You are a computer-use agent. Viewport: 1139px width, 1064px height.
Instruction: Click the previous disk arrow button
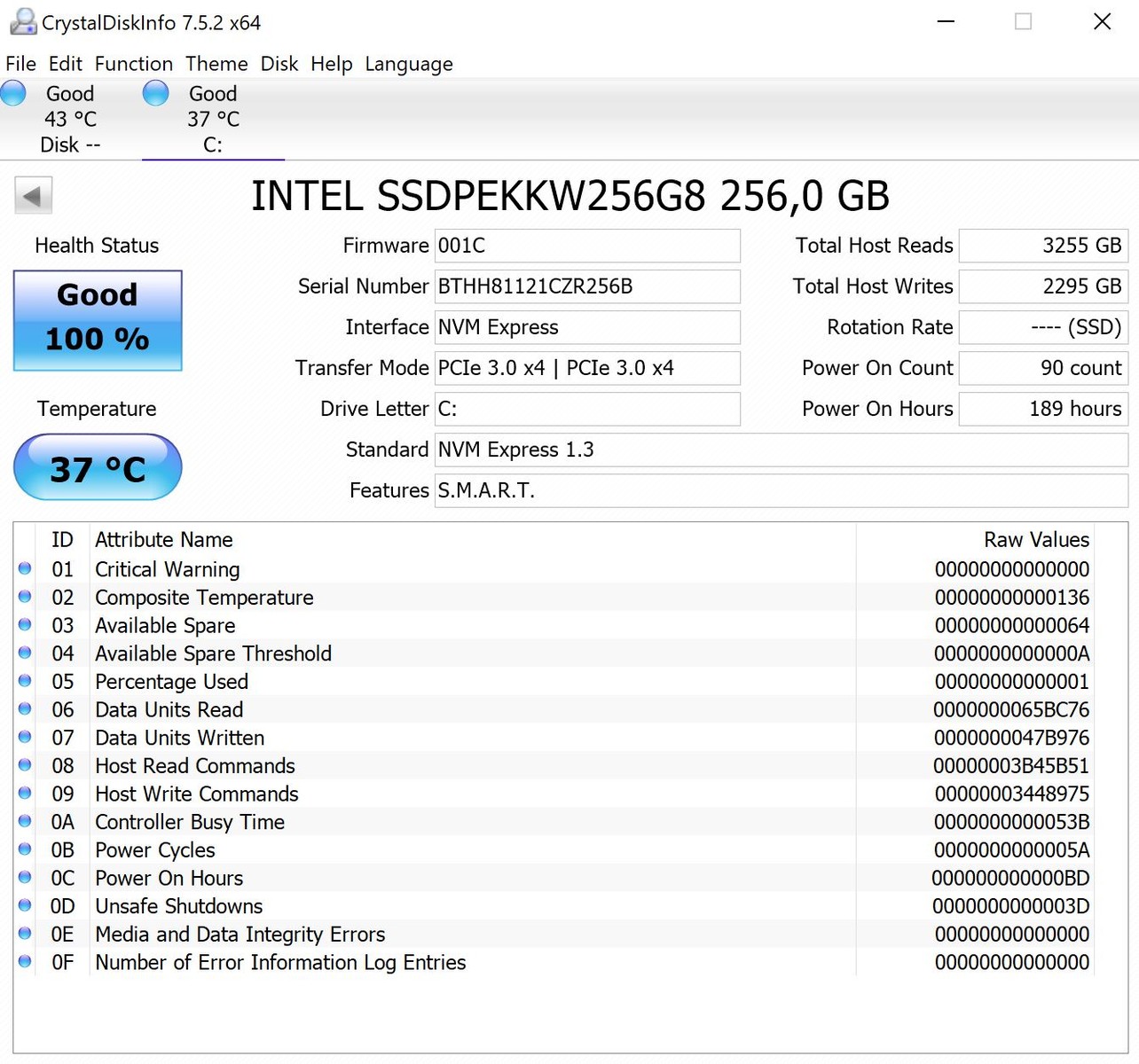[34, 195]
